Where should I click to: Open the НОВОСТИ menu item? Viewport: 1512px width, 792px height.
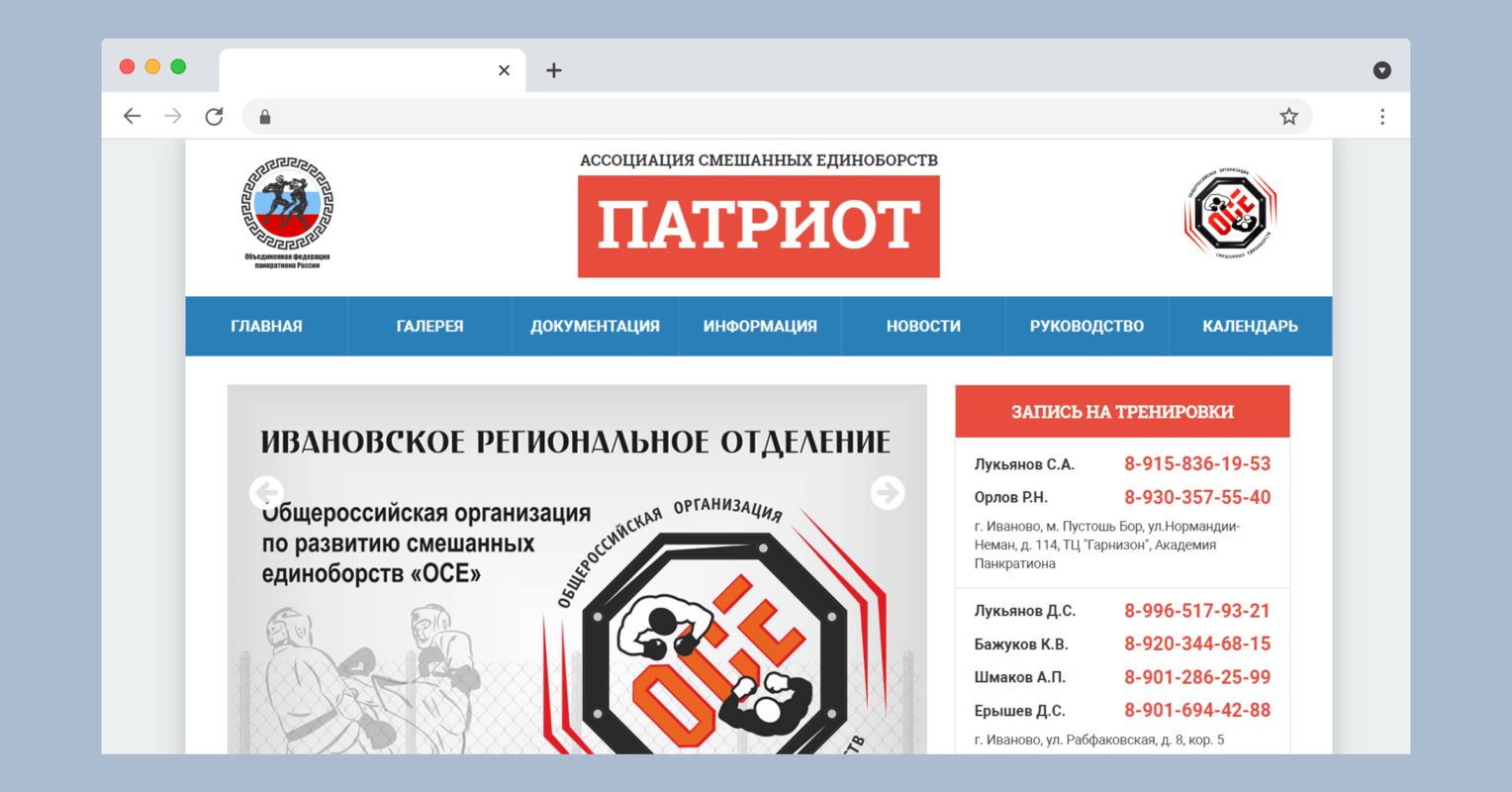pyautogui.click(x=923, y=326)
